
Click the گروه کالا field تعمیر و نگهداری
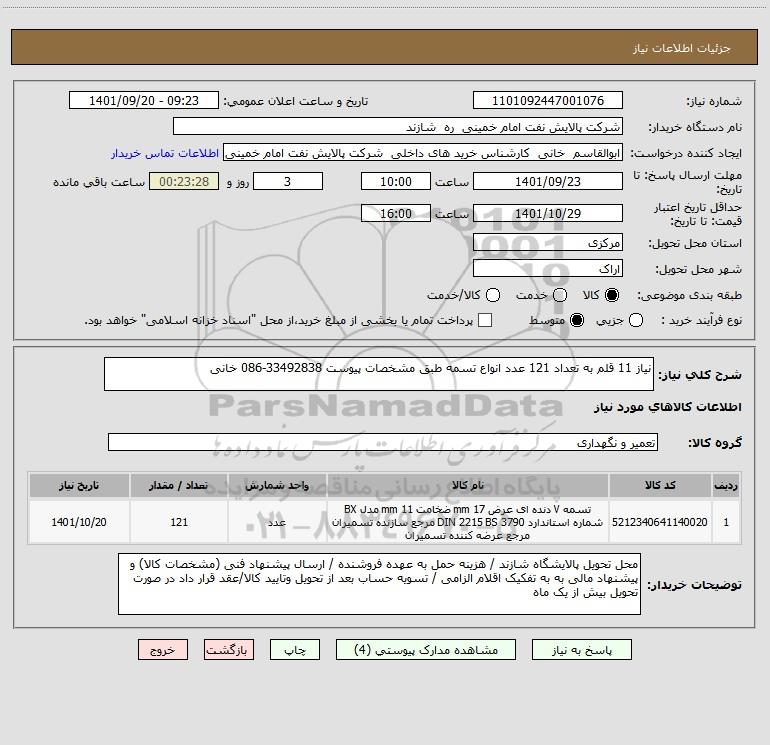383,442
